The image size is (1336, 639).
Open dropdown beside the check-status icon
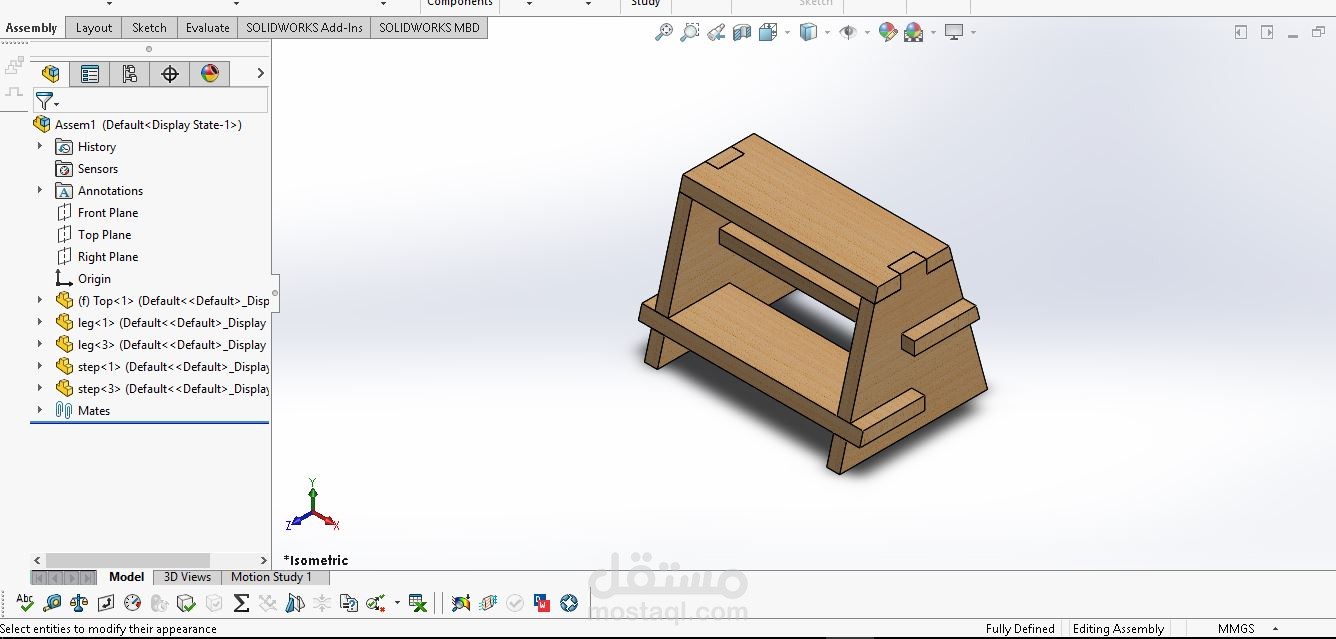pyautogui.click(x=397, y=603)
